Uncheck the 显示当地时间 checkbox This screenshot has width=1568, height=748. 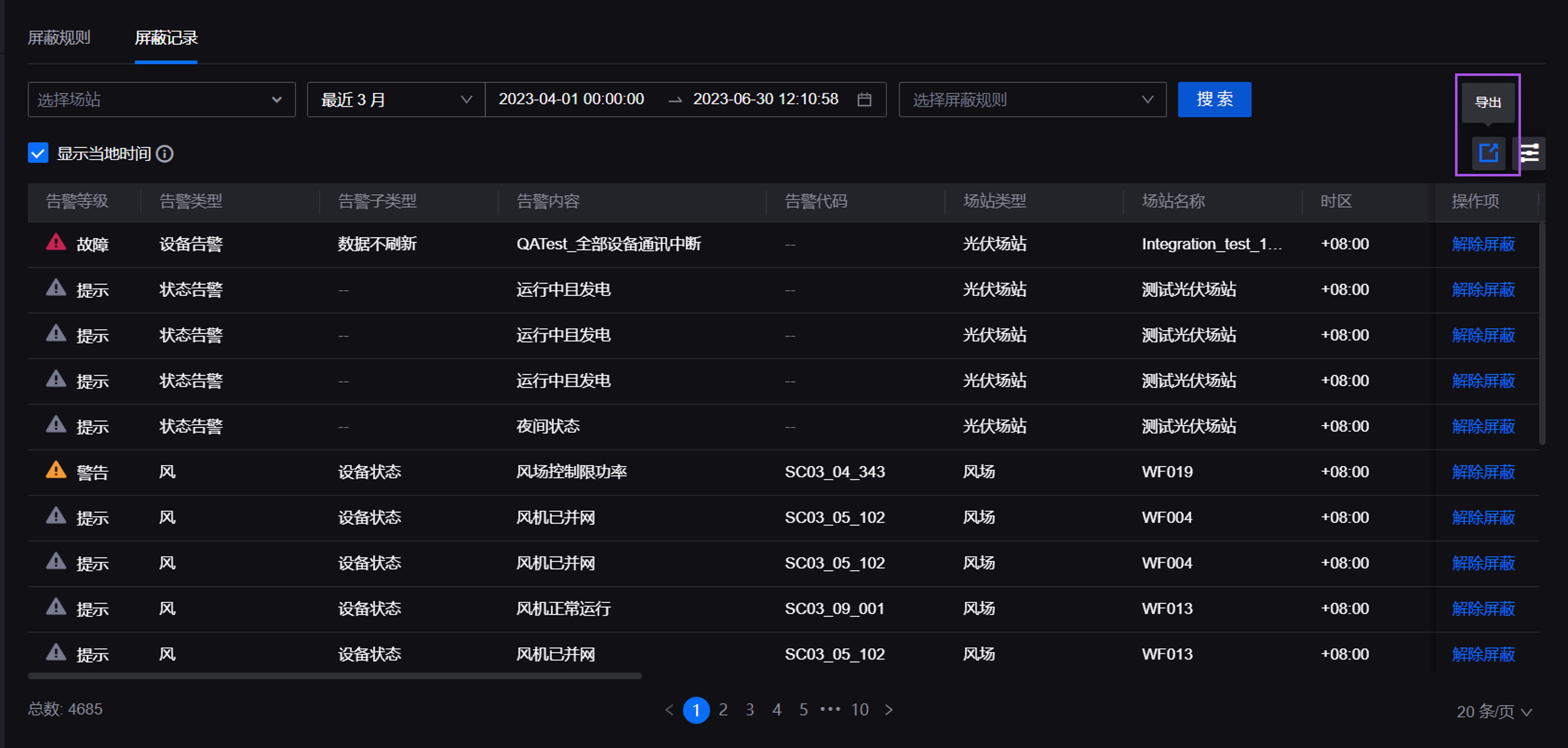click(38, 153)
